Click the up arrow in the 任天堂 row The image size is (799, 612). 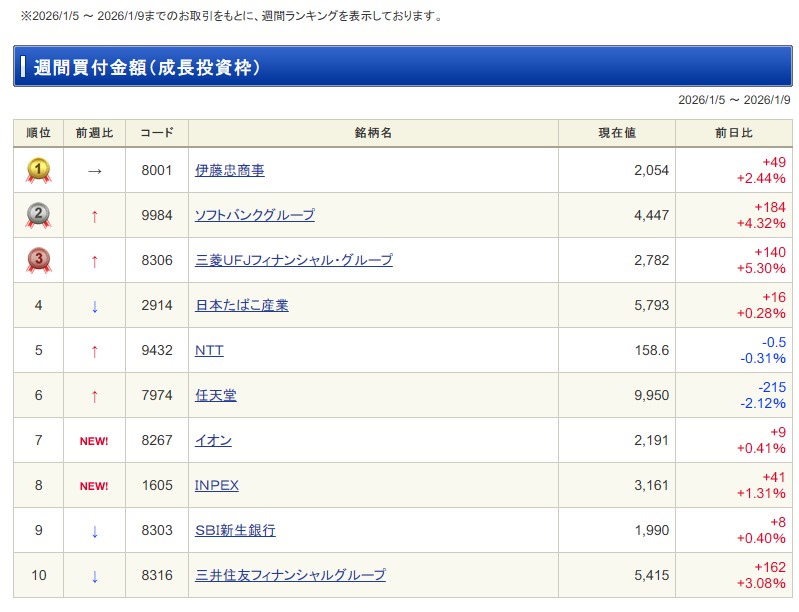pyautogui.click(x=94, y=395)
